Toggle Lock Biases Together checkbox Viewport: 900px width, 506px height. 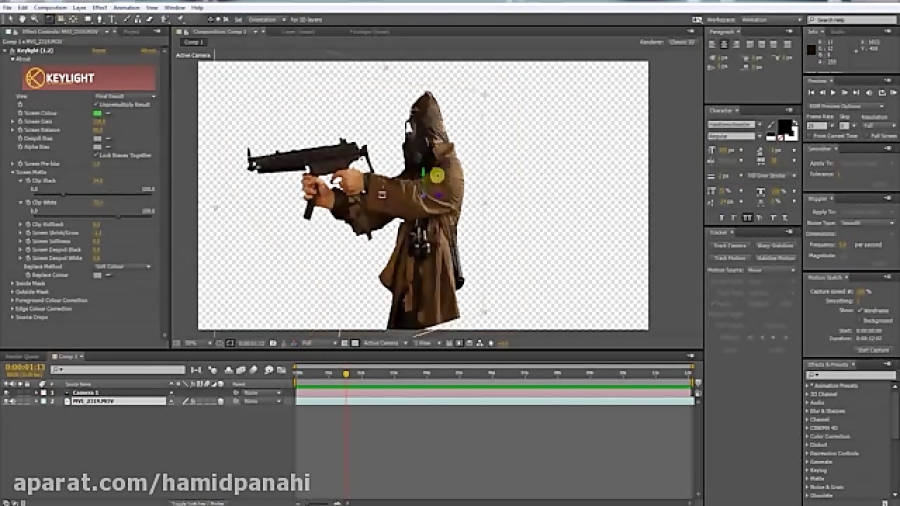[x=96, y=155]
